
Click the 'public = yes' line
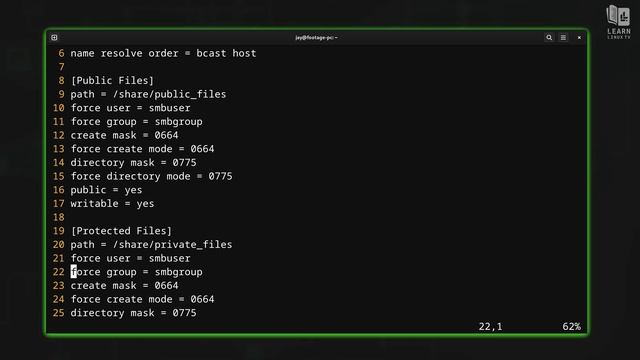click(106, 190)
